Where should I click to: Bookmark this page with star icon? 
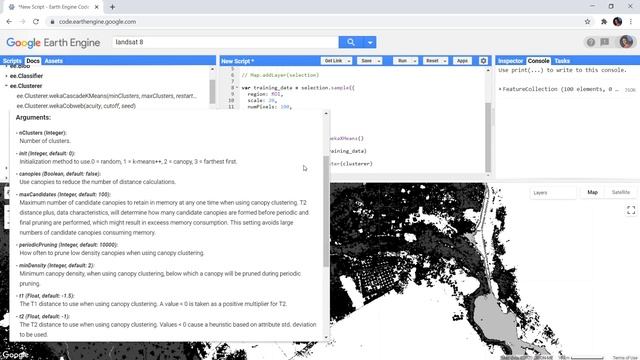pos(587,22)
